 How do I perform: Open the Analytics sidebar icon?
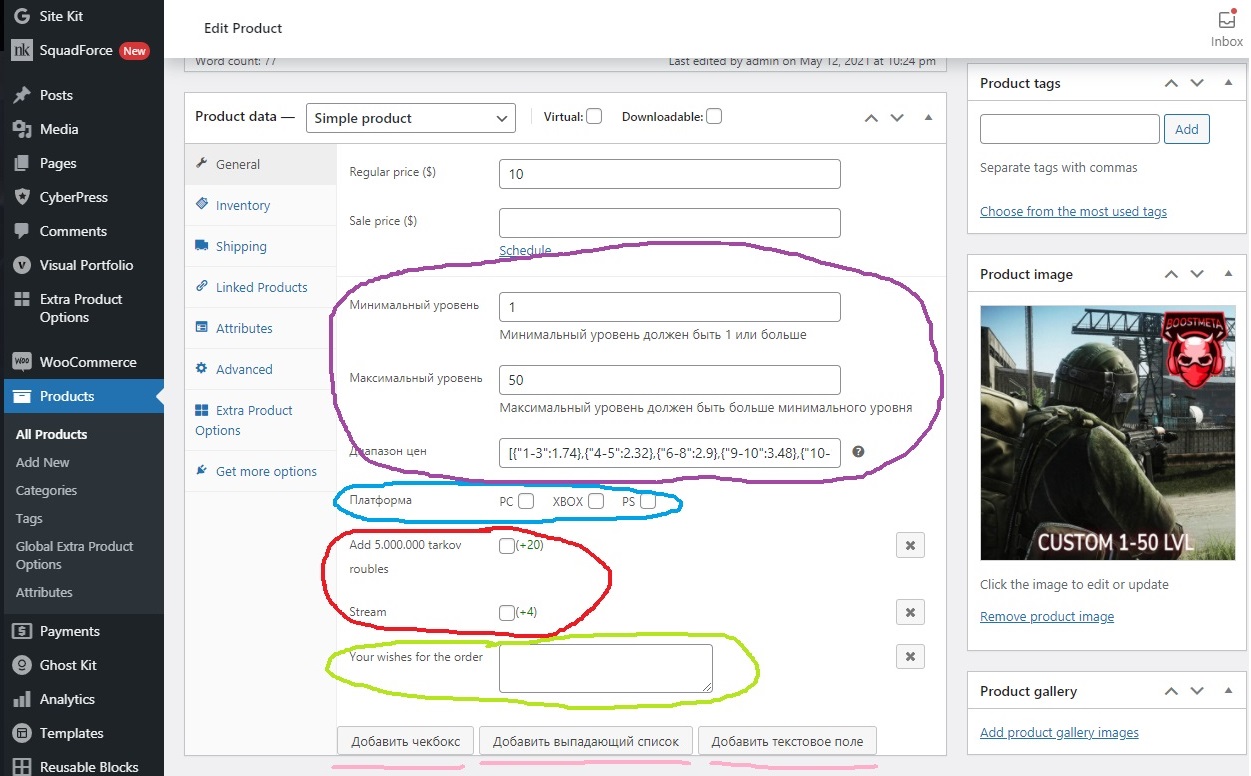point(21,699)
